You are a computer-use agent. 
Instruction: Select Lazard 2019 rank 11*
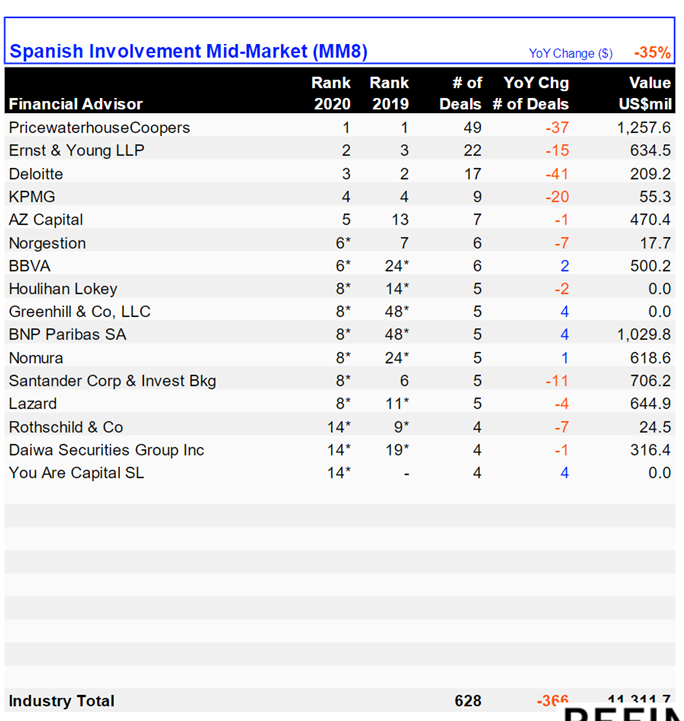tap(397, 404)
